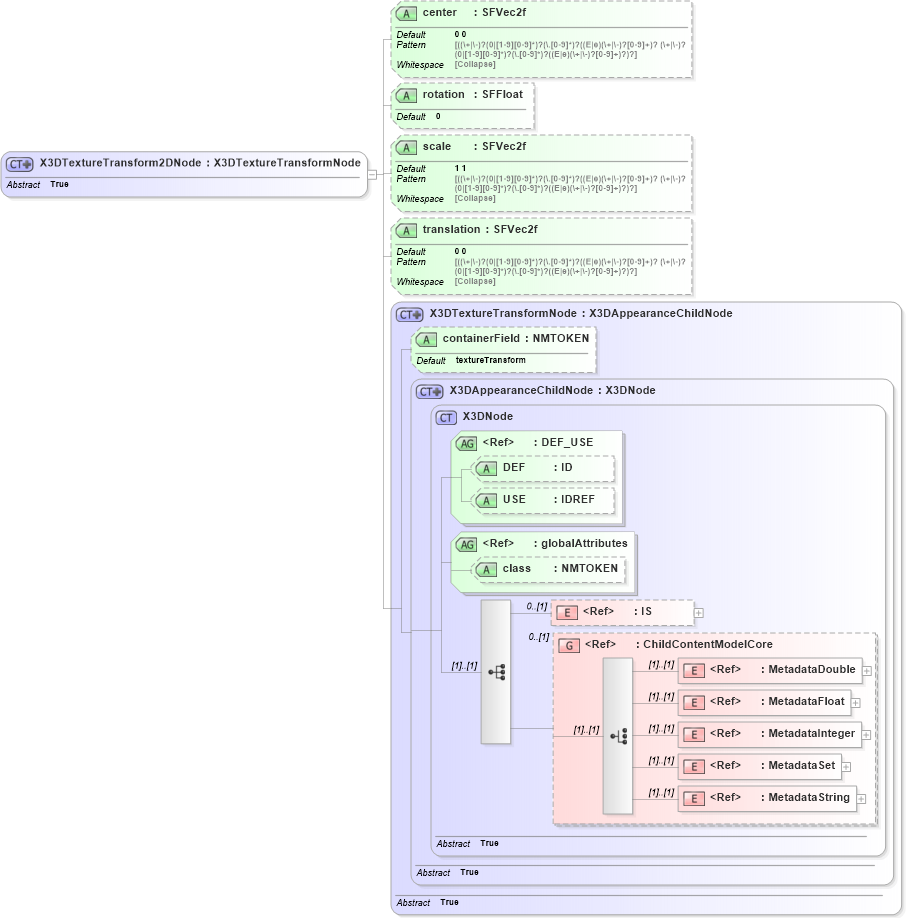This screenshot has width=906, height=918.
Task: Click the translation attribute [Collapse] whitespace value
Action: point(475,281)
